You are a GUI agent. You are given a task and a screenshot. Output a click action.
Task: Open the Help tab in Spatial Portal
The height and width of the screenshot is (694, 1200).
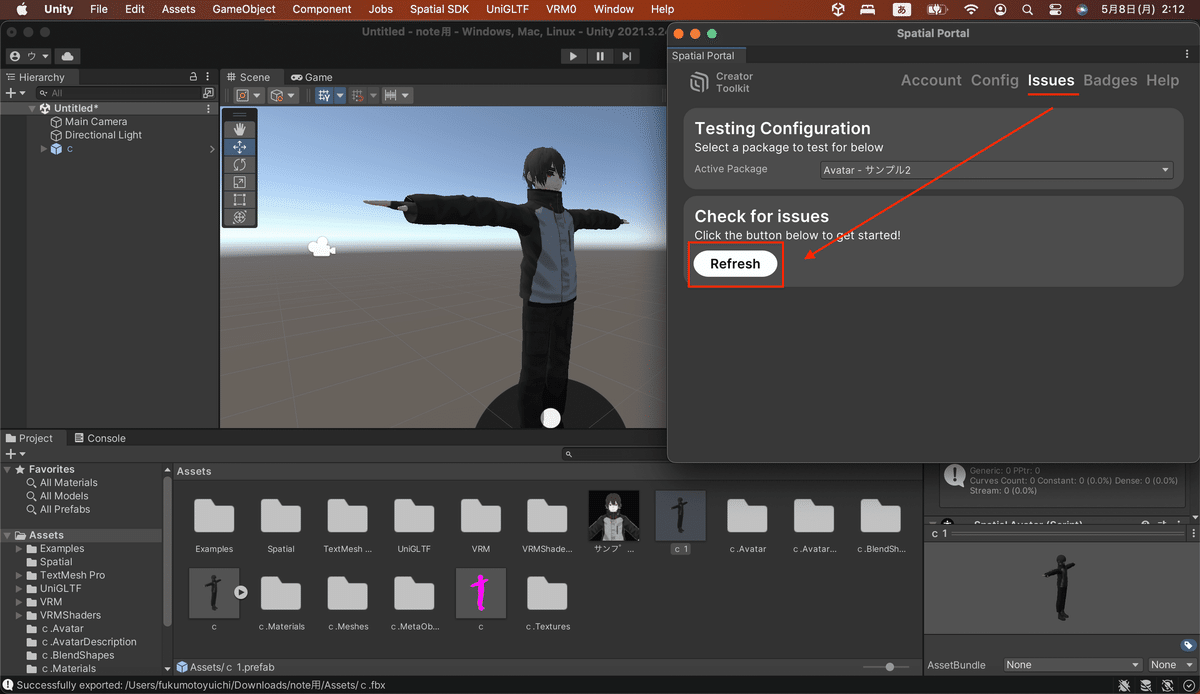click(1163, 80)
